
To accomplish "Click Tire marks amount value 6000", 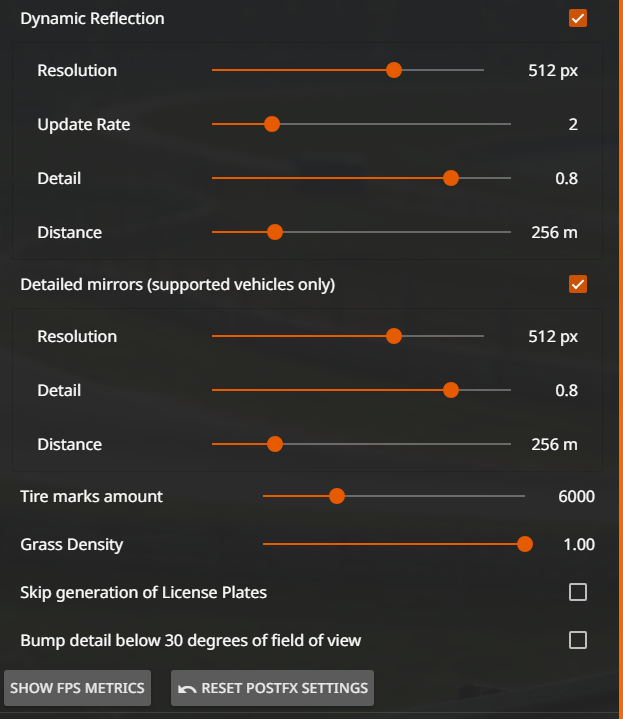I will (576, 497).
